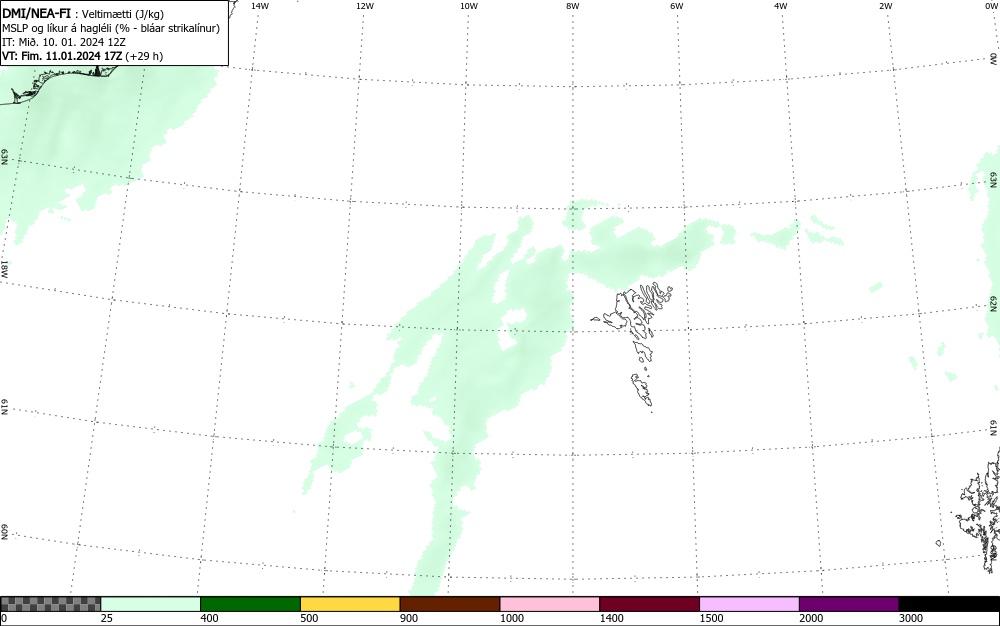Click the 4W longitude label
Image resolution: width=1000 pixels, height=626 pixels.
pyautogui.click(x=781, y=6)
